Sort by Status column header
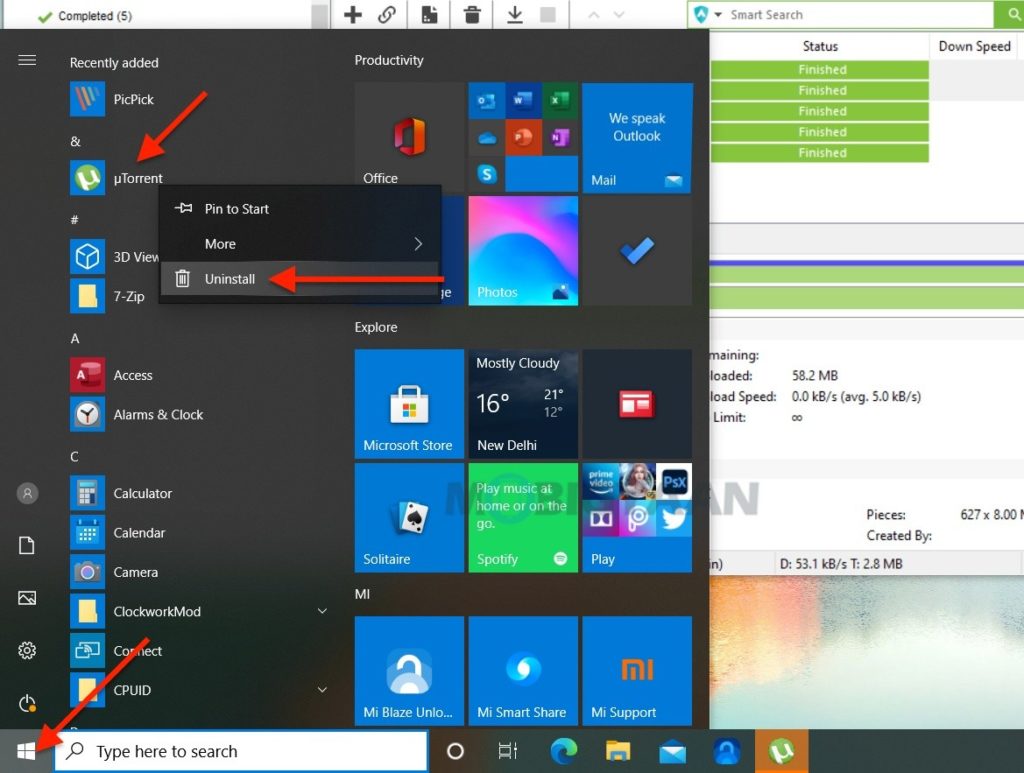 tap(820, 46)
